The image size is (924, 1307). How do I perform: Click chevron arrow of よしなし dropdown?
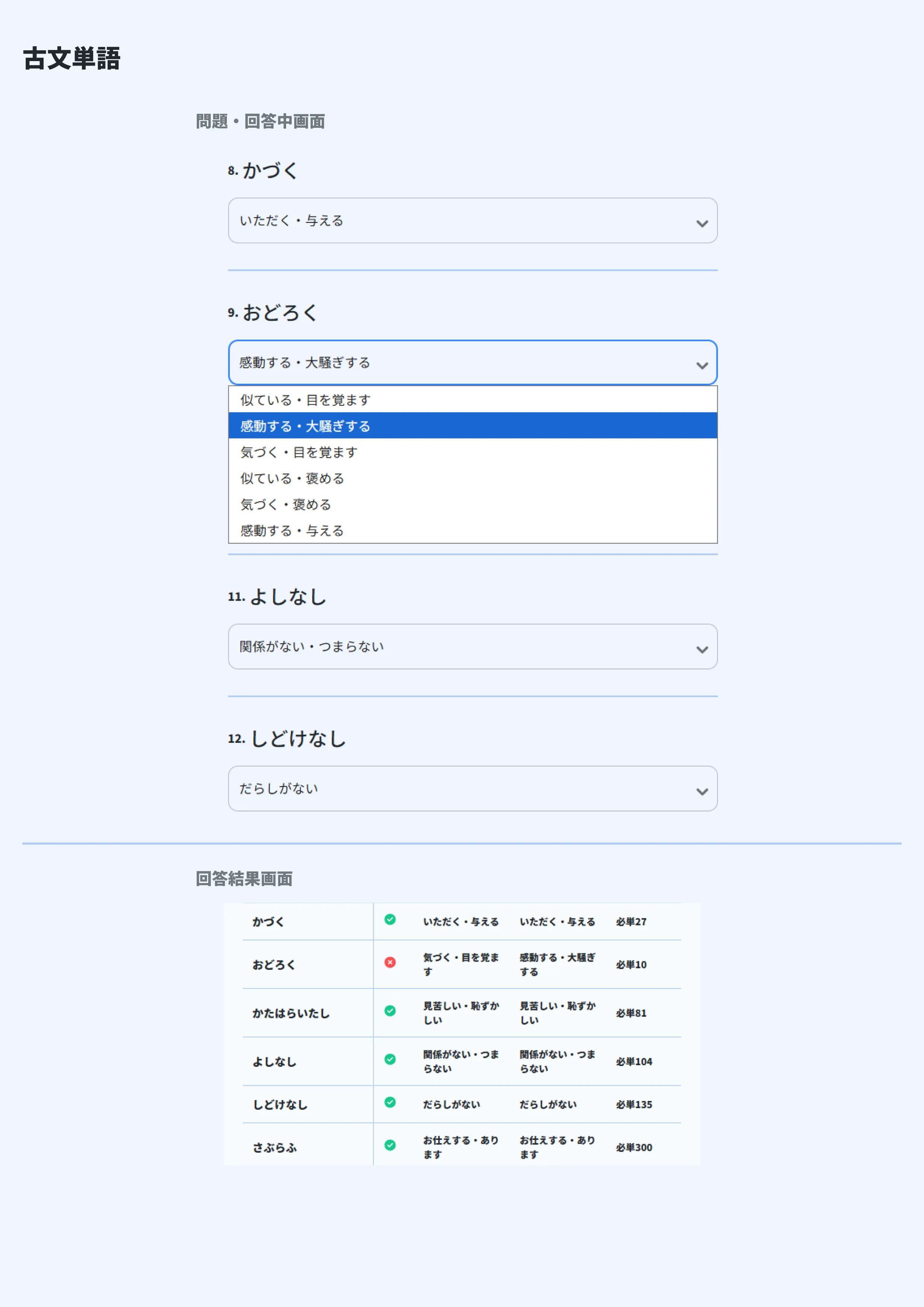pyautogui.click(x=702, y=649)
